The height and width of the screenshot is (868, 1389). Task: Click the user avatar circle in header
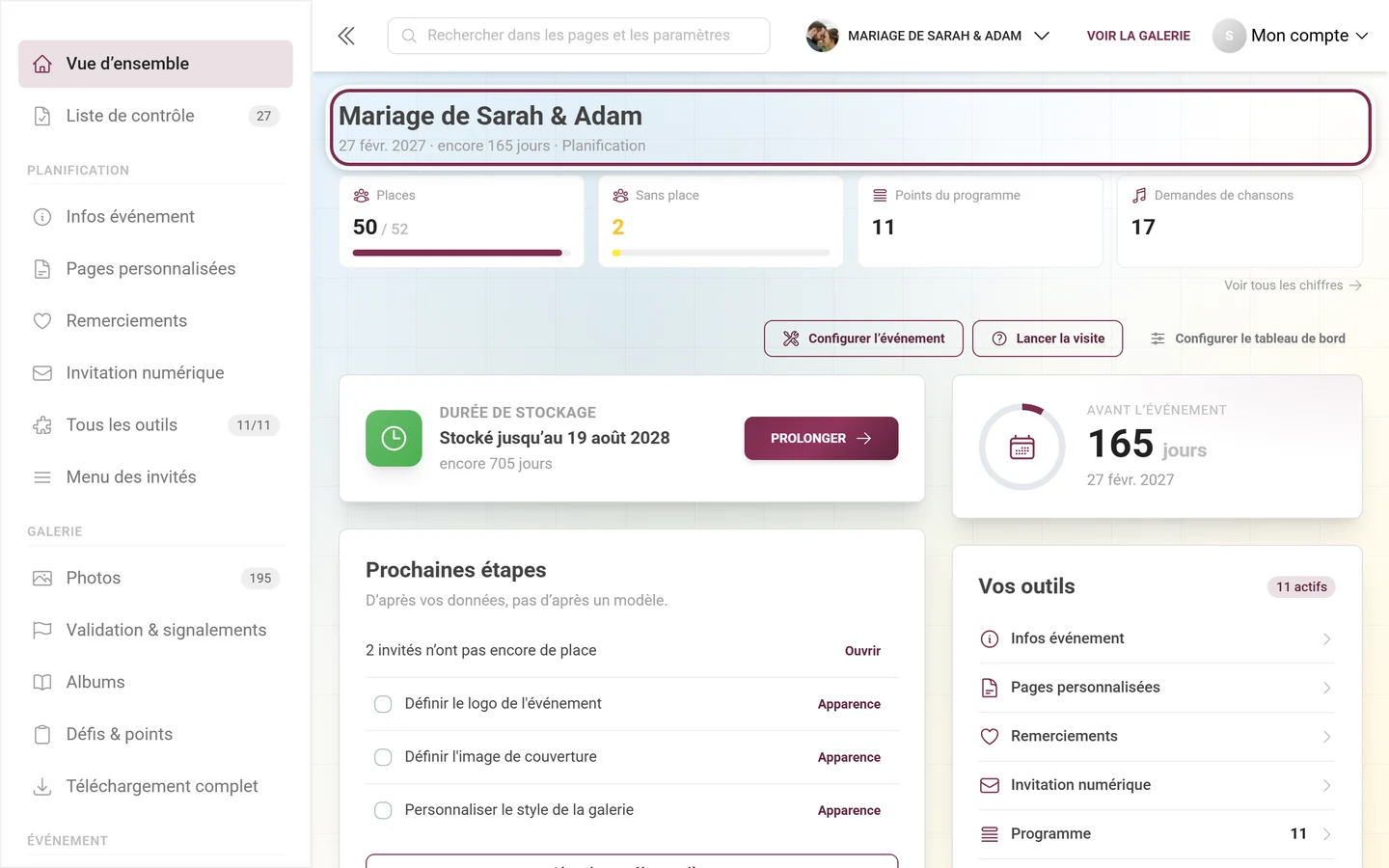pos(1229,36)
